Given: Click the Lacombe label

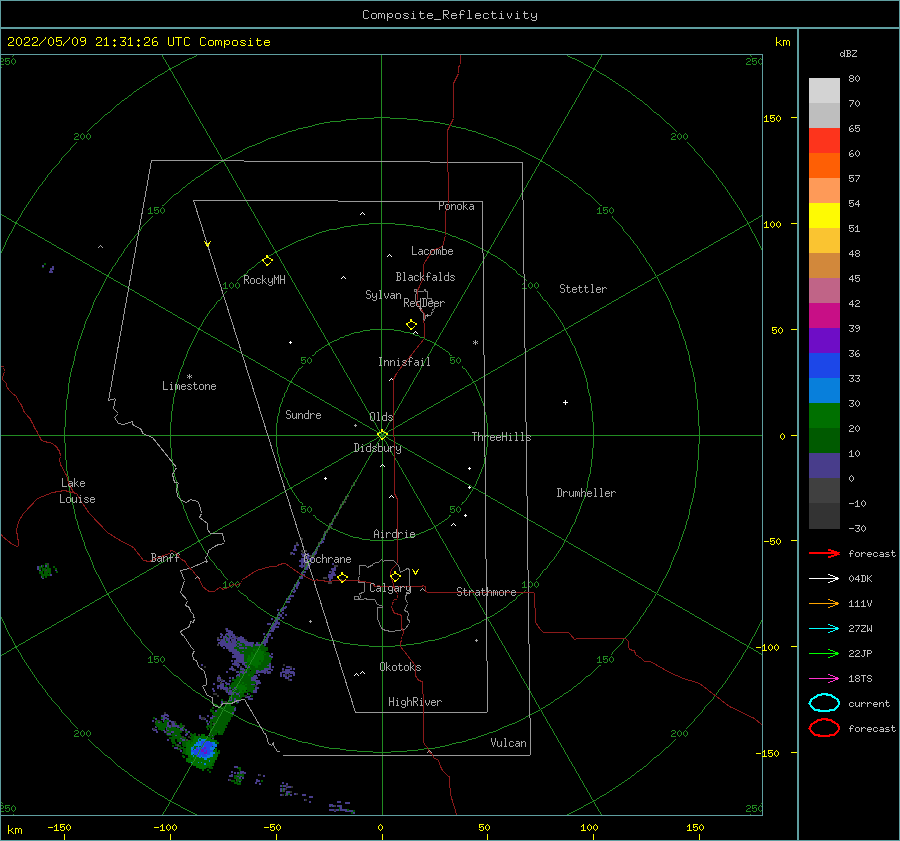Looking at the screenshot, I should click(432, 251).
